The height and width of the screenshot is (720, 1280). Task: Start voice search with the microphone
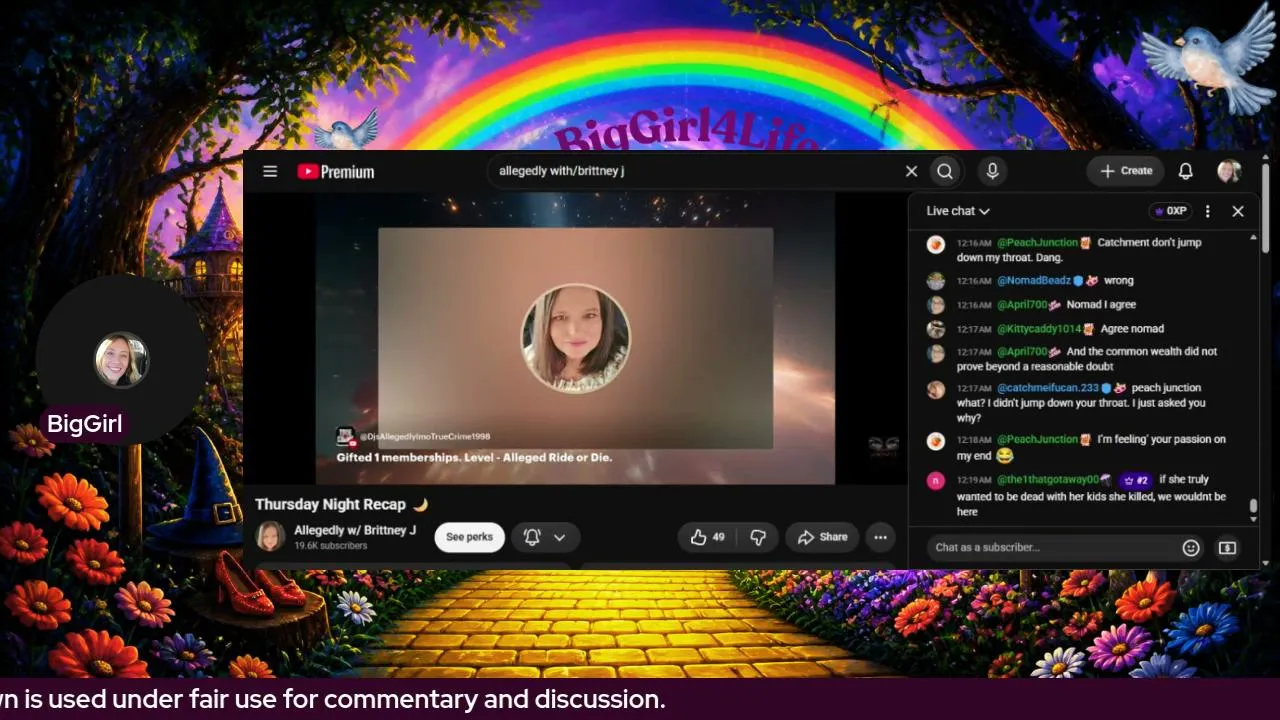(992, 171)
